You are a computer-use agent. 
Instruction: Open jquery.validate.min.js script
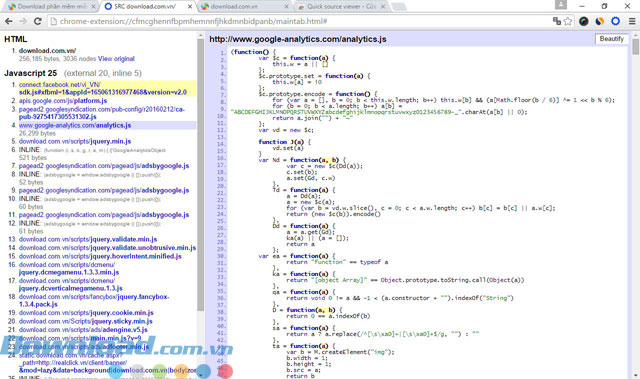[x=88, y=239]
